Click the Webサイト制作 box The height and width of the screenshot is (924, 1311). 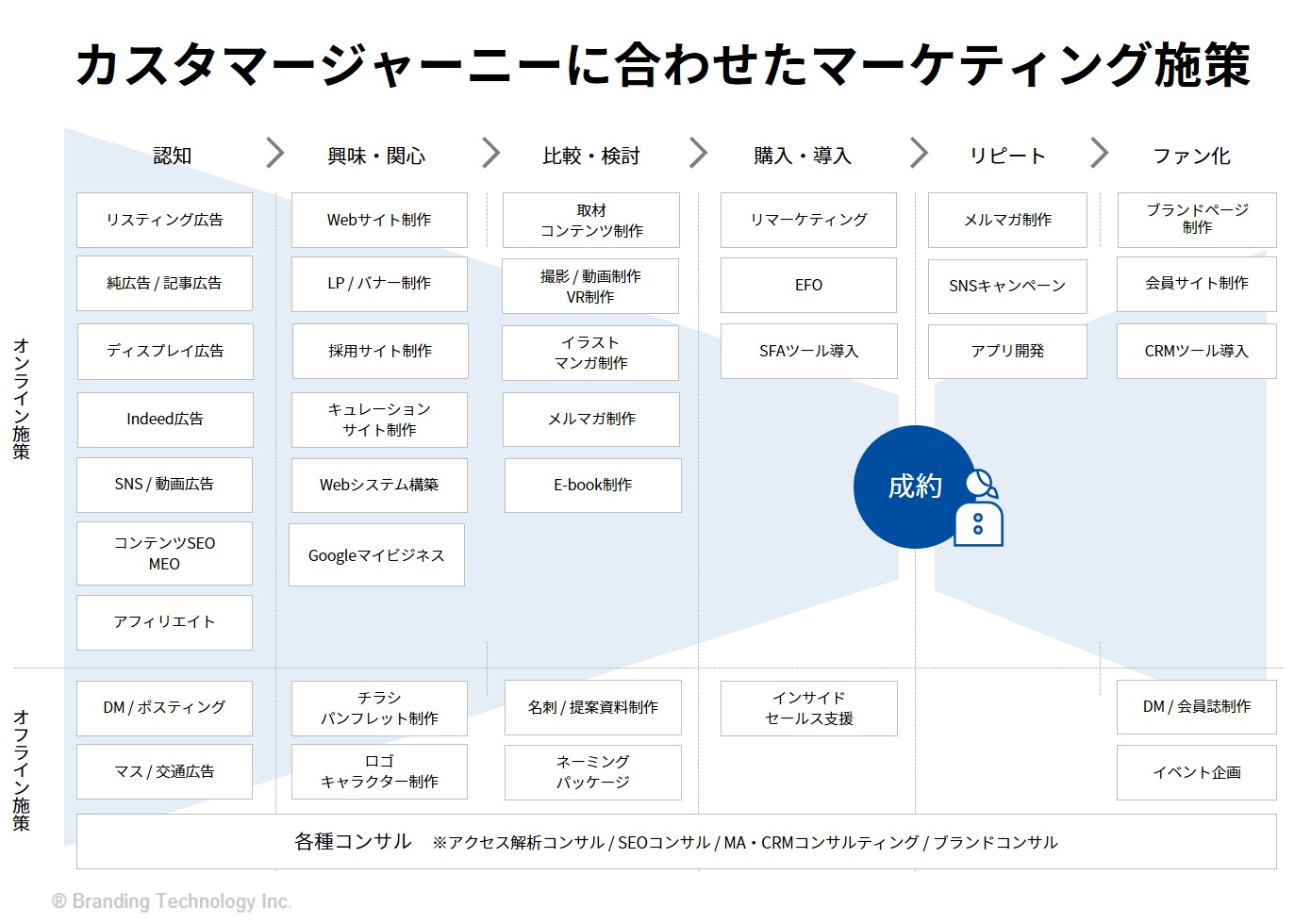coord(379,220)
